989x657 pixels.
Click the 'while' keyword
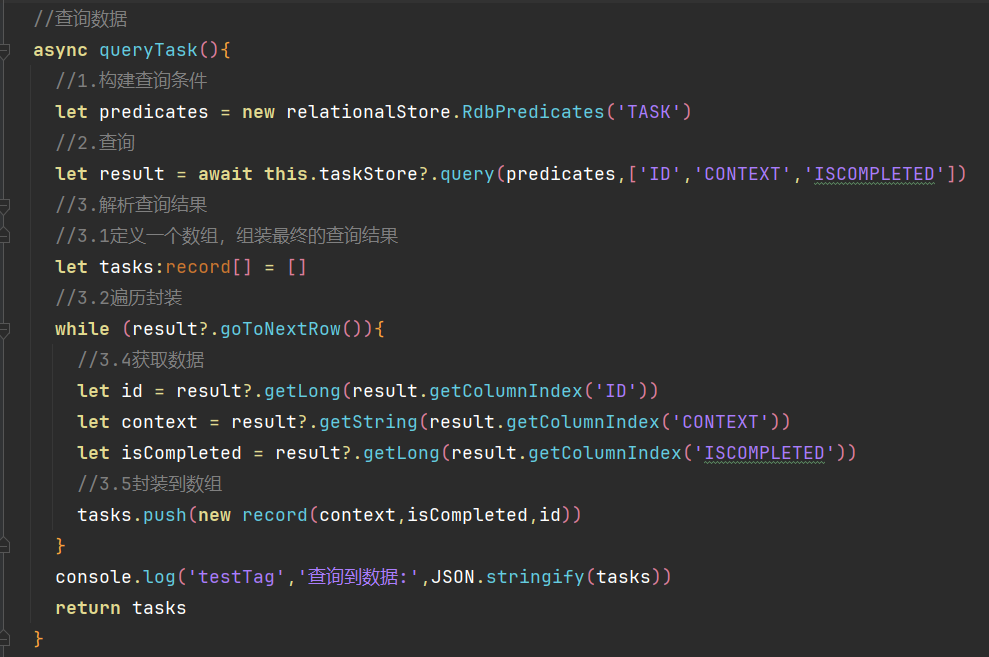coord(82,329)
